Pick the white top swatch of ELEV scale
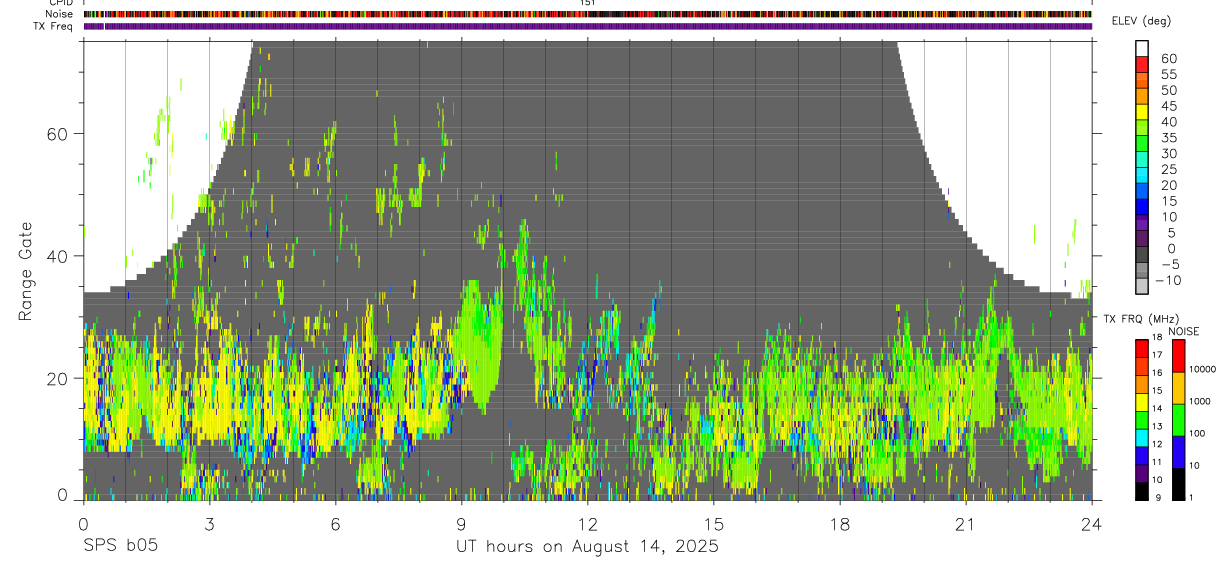This screenshot has height=567, width=1228. 1142,48
